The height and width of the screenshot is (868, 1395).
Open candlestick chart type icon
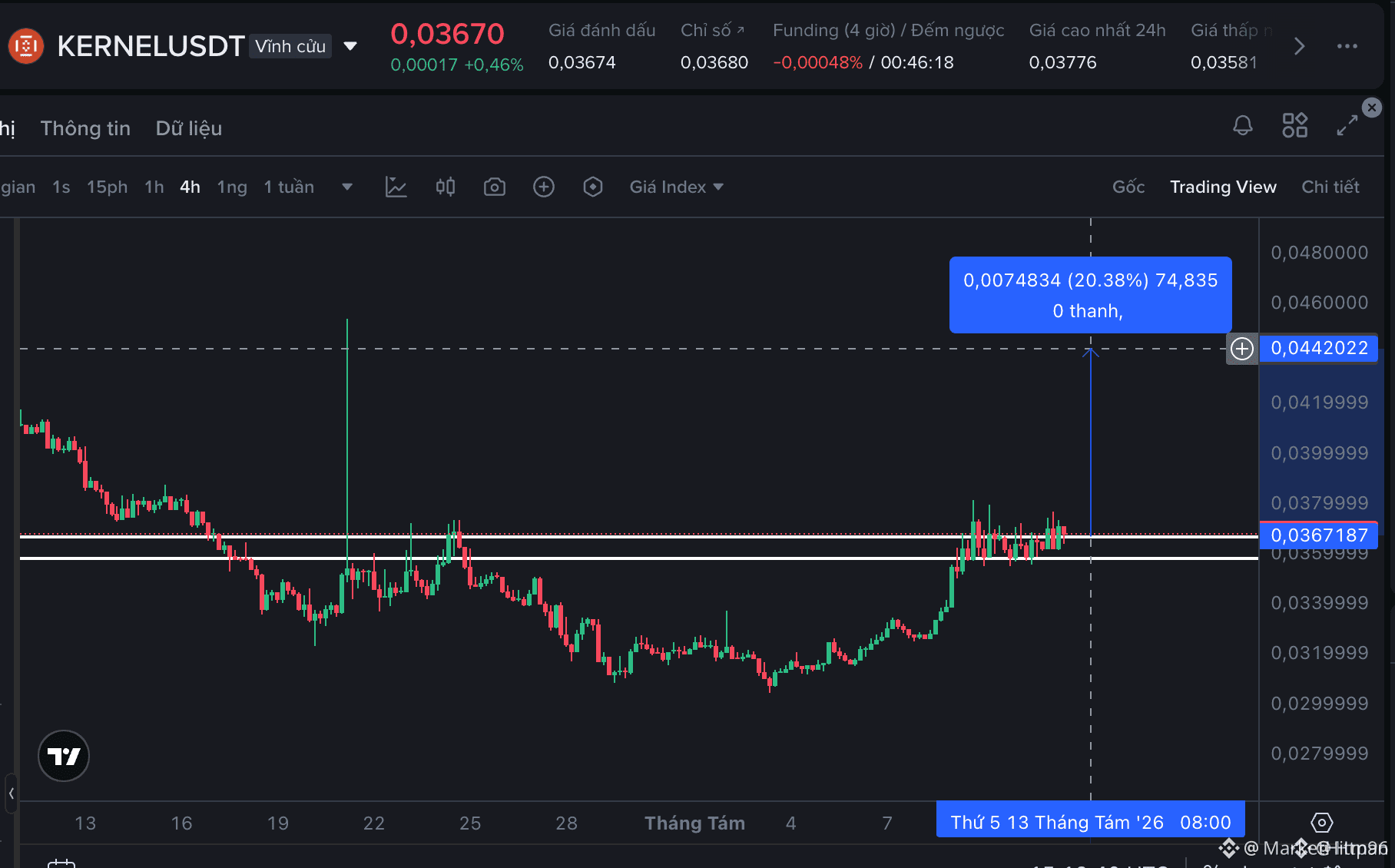point(446,187)
